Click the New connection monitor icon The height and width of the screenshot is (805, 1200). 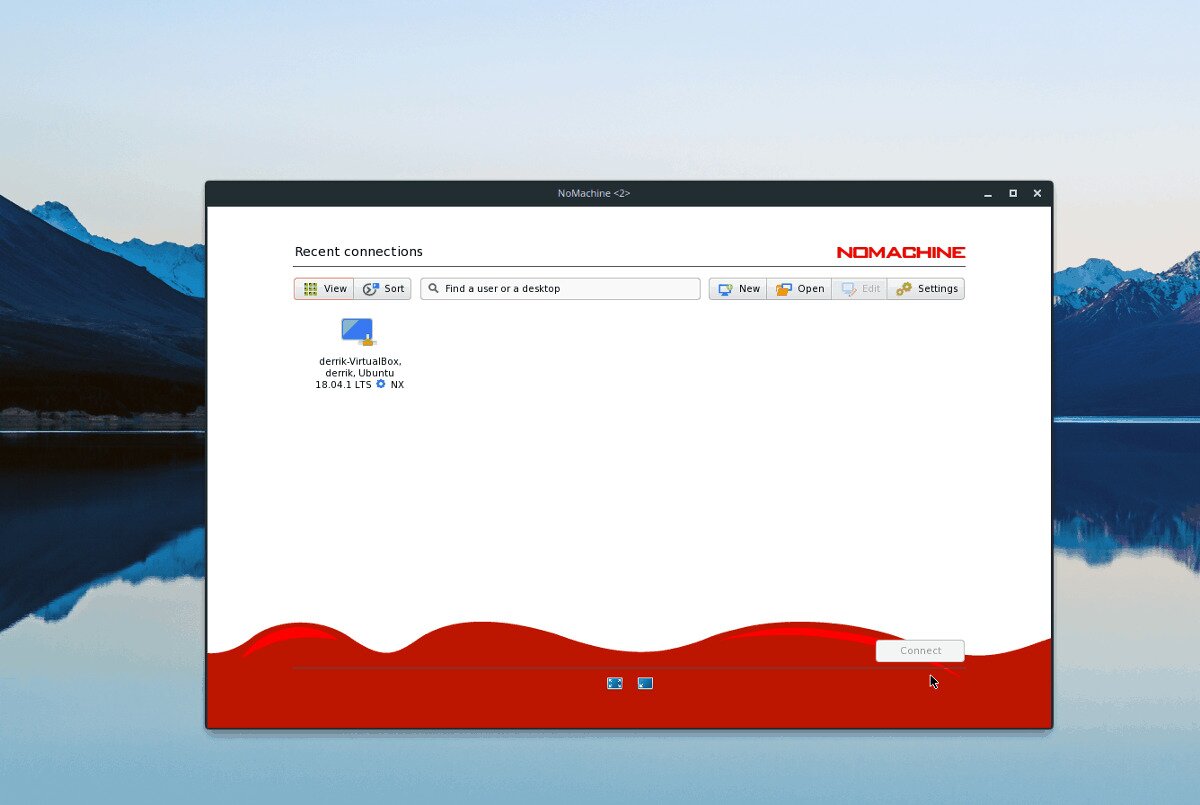(726, 288)
